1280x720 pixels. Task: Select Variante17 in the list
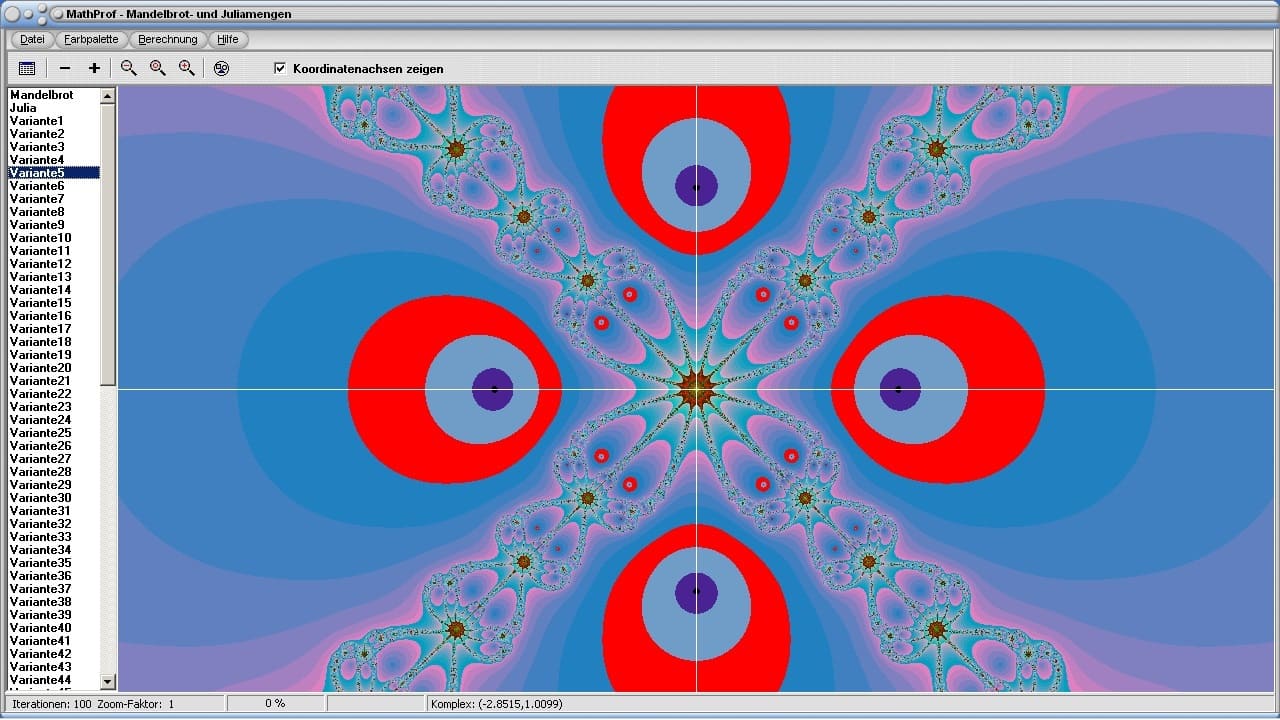40,329
